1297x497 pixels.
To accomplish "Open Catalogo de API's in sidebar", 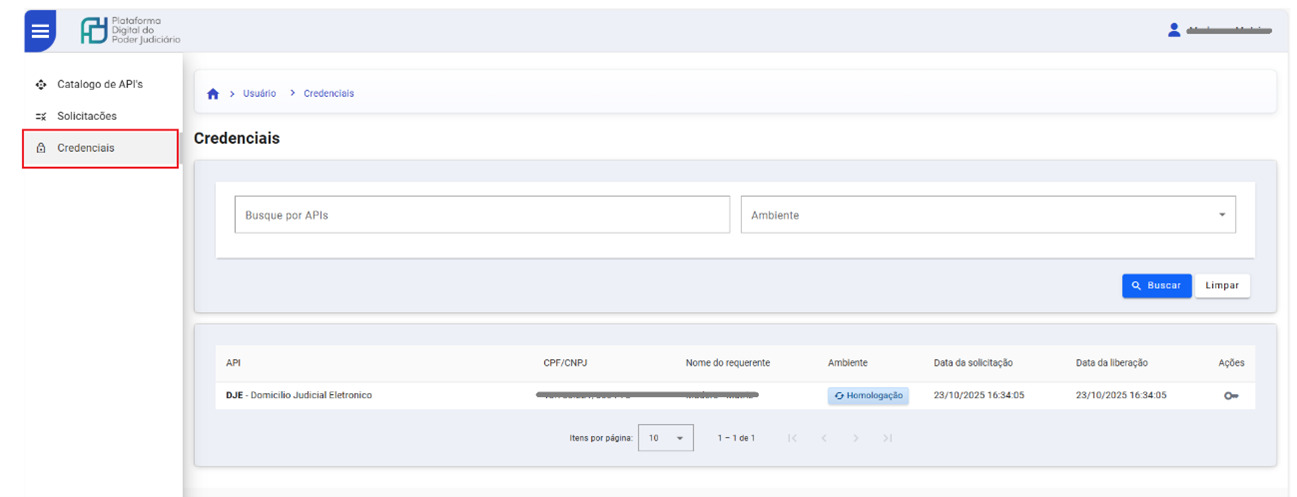I will tap(99, 84).
